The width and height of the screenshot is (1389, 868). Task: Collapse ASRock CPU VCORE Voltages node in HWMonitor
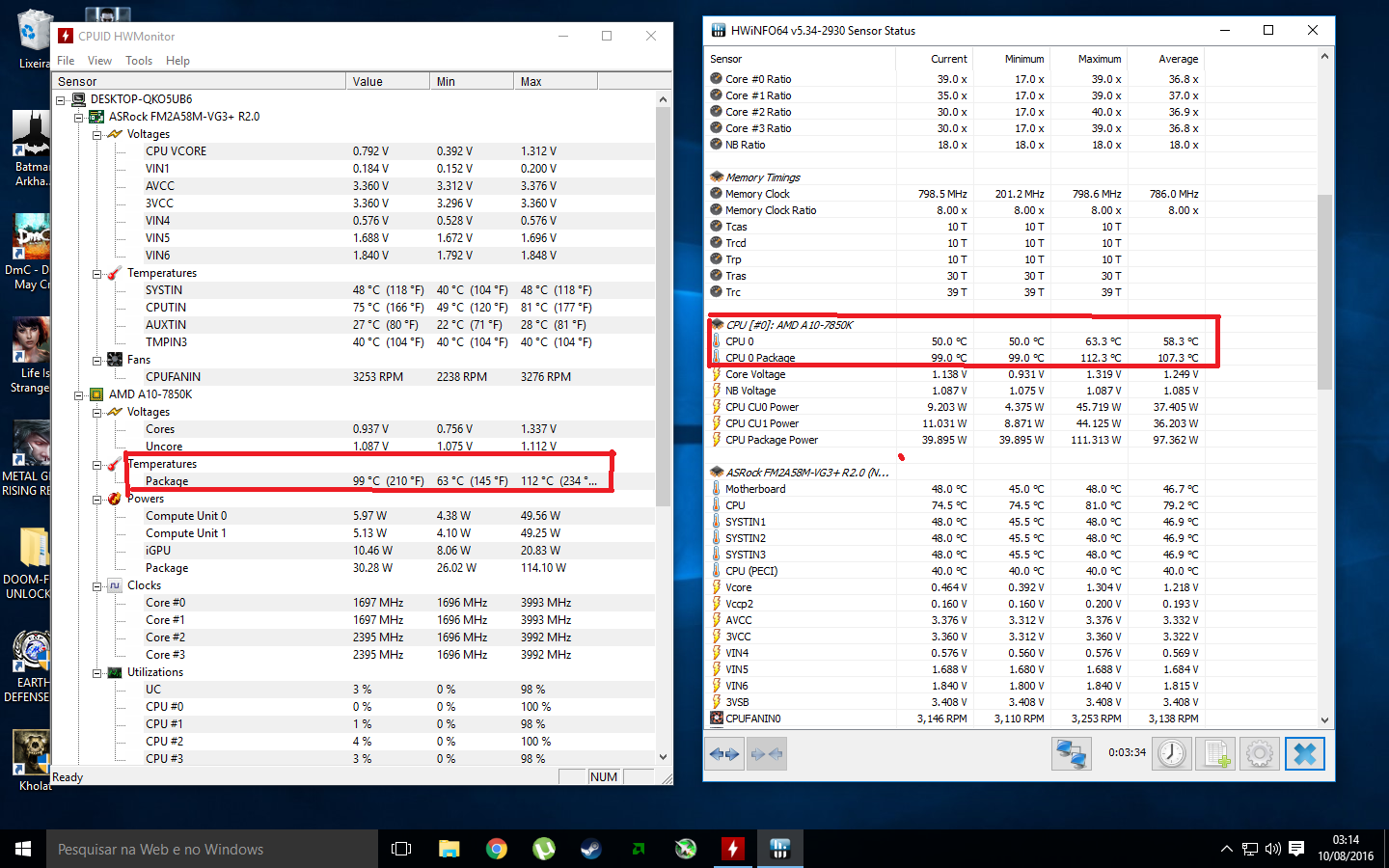pos(97,134)
